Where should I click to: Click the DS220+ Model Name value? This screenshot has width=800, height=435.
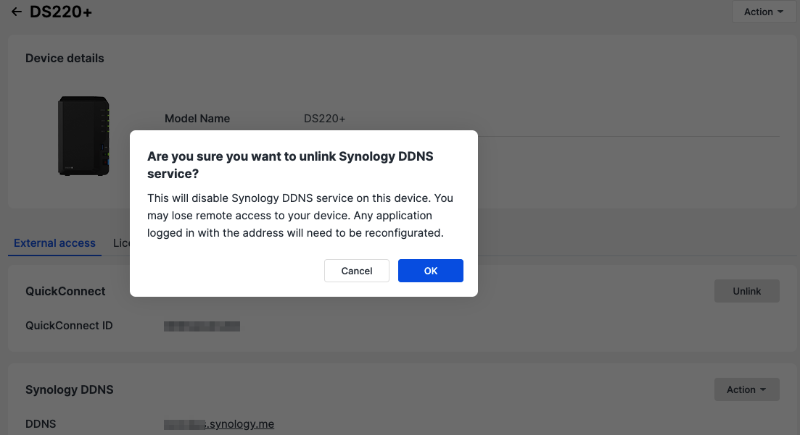[x=324, y=118]
